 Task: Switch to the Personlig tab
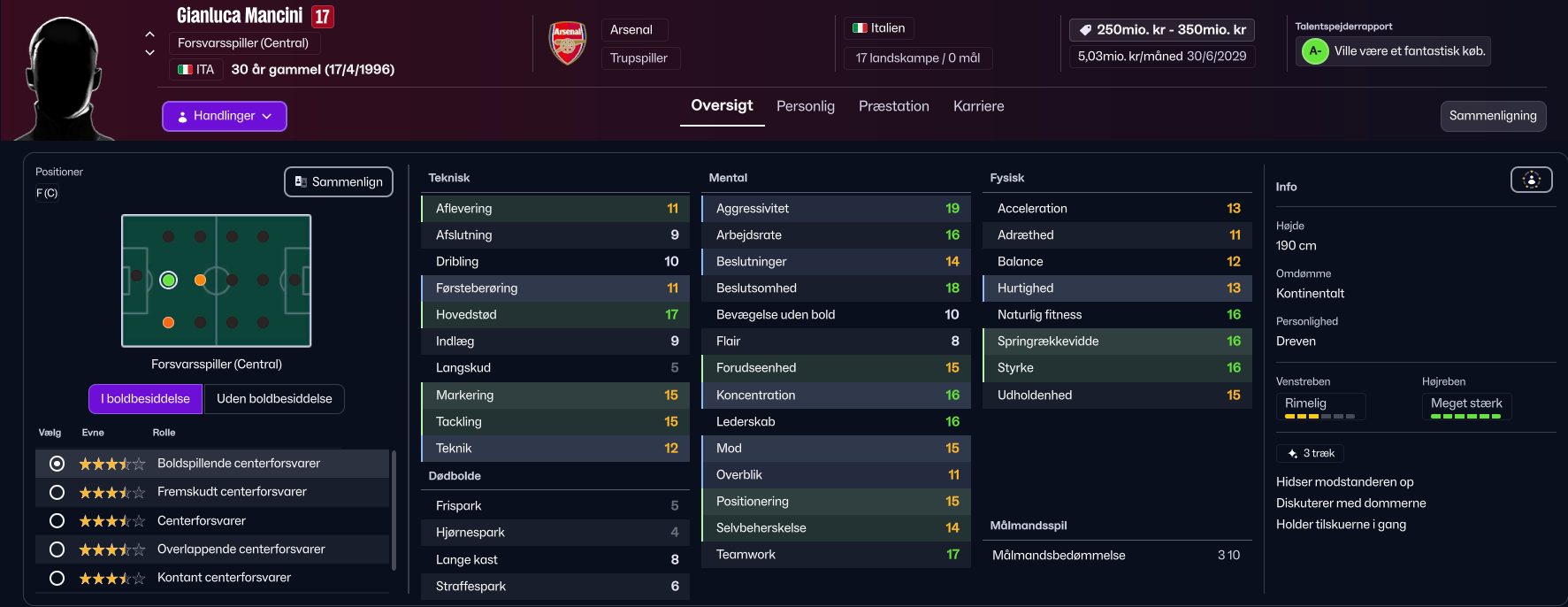[x=805, y=106]
